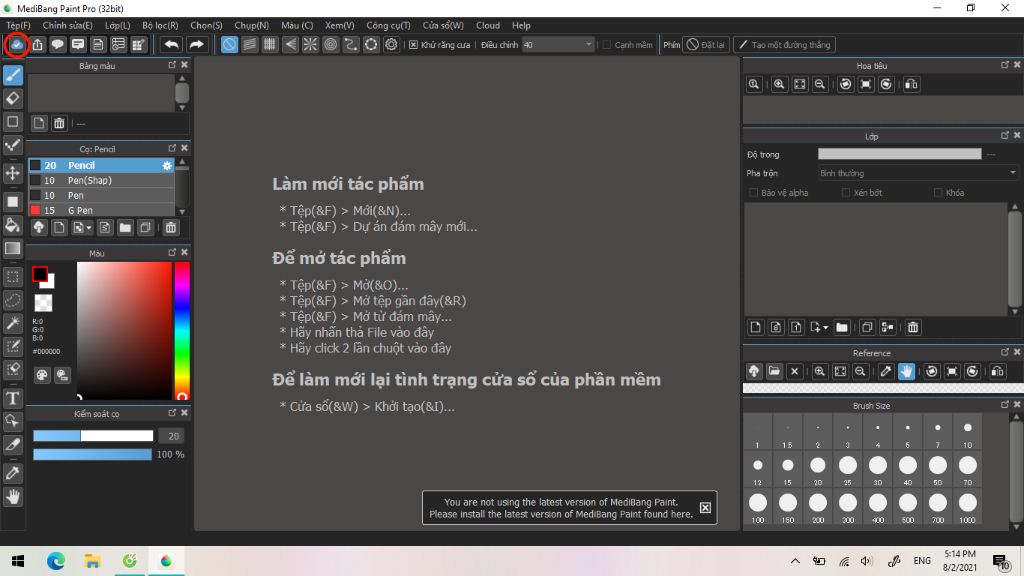Select the Move tool

[12, 173]
